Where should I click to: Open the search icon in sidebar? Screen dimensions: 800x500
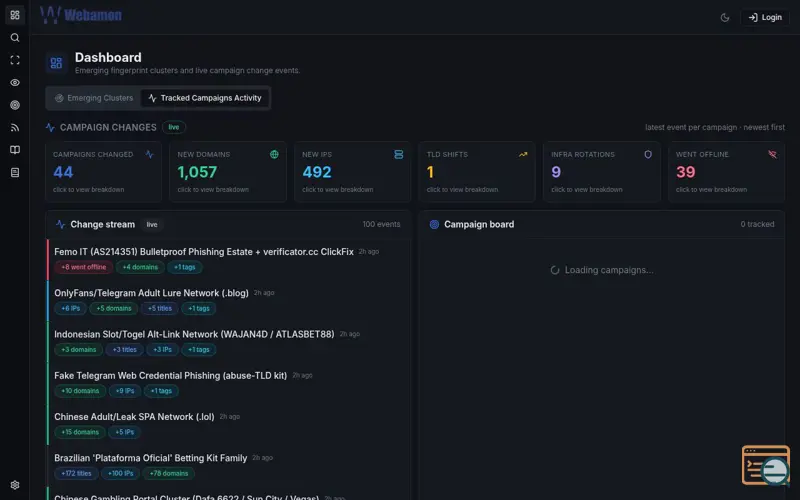(15, 38)
